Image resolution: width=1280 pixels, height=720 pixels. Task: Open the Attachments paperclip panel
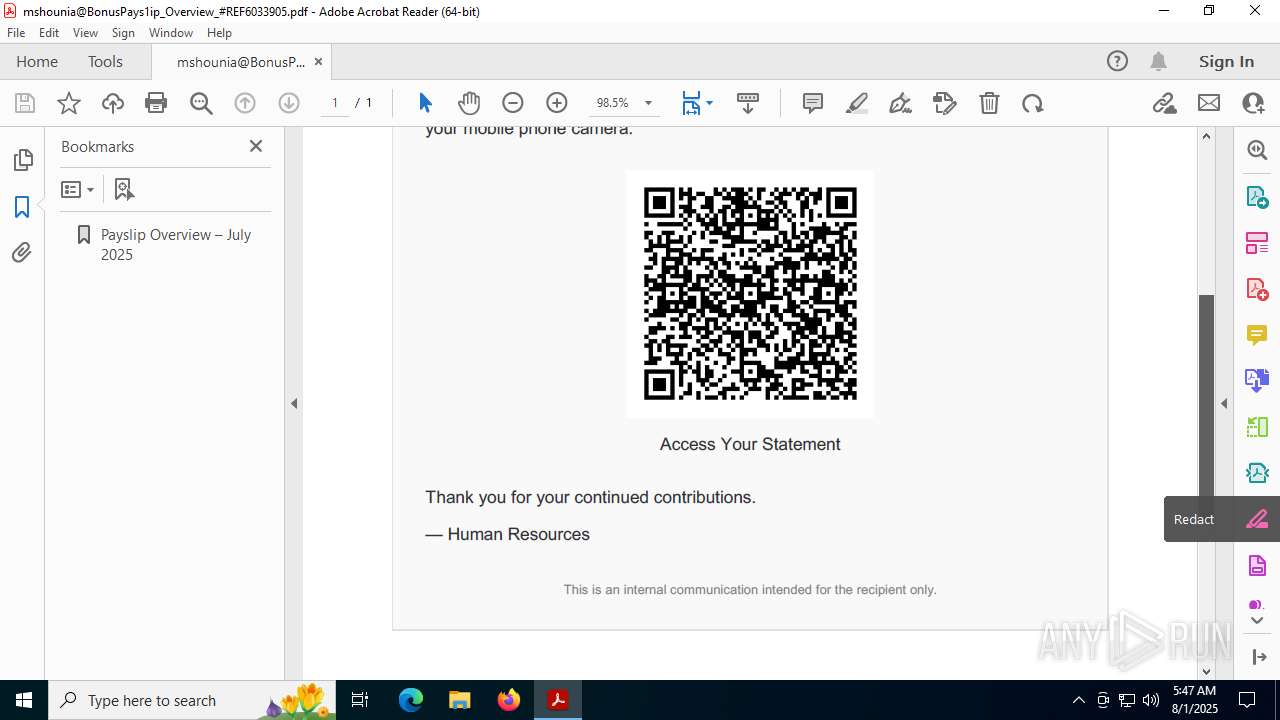tap(22, 253)
